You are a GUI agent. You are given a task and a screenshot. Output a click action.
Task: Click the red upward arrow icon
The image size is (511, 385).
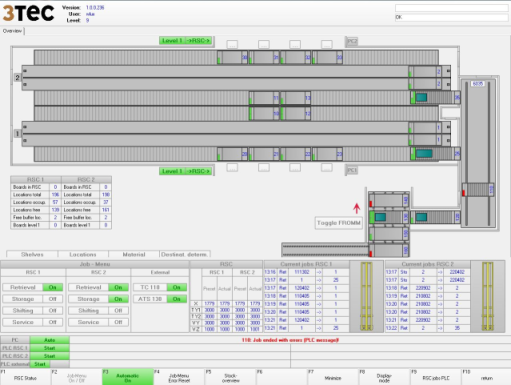(357, 209)
